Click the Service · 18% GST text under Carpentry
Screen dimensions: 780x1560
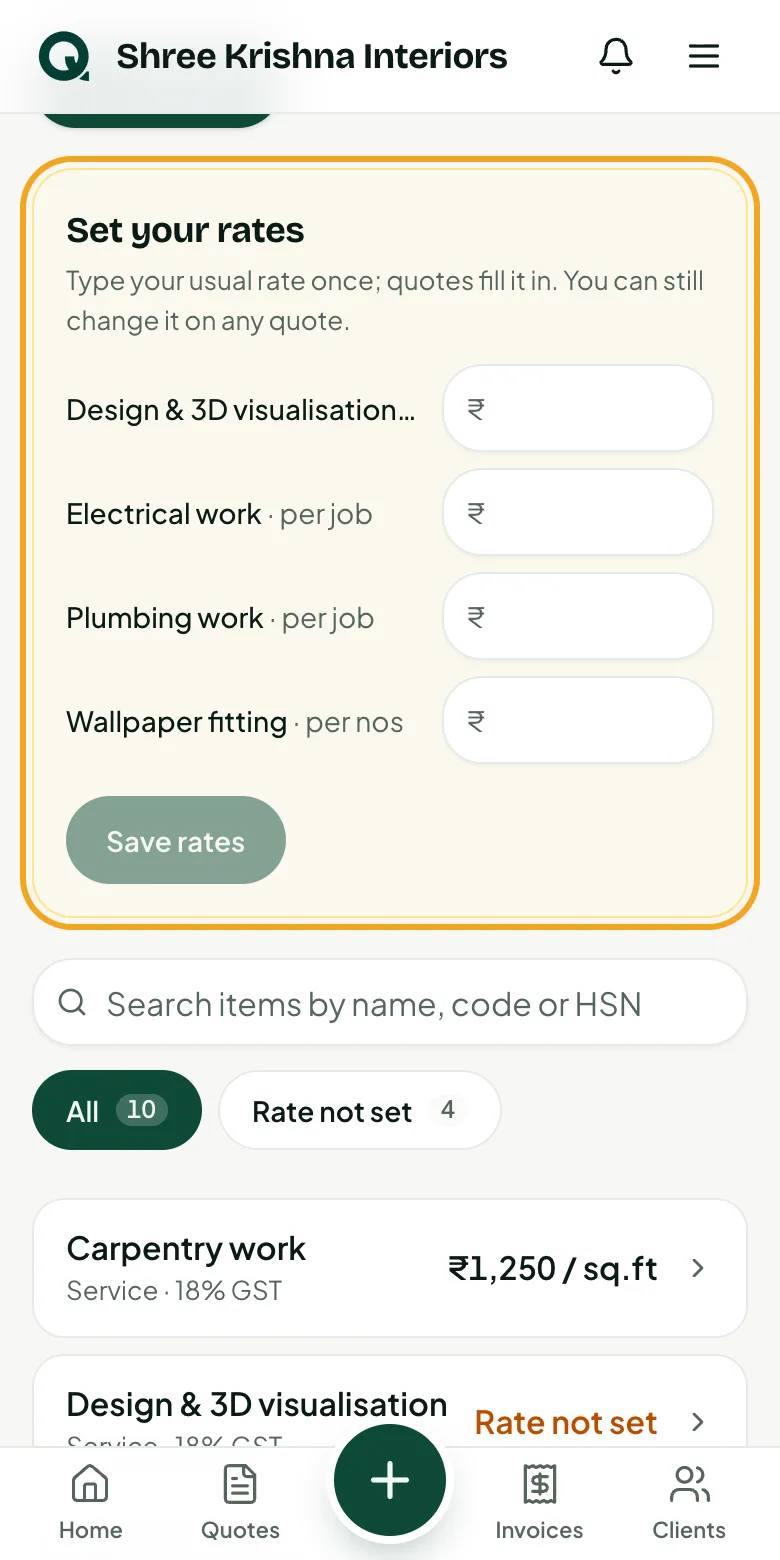pos(174,1290)
